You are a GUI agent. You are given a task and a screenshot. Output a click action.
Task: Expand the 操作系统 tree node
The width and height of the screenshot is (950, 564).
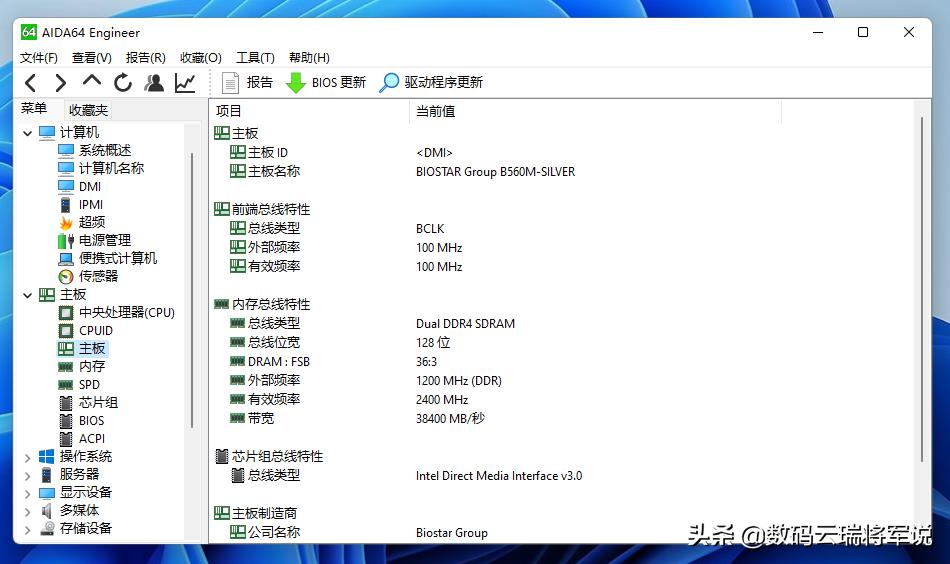(27, 457)
